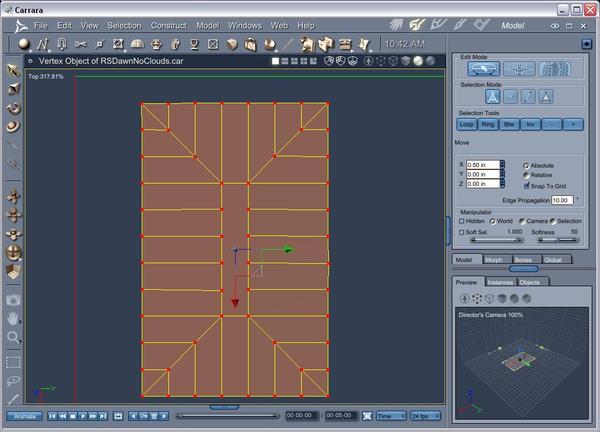Click the Btw selection button

(509, 124)
